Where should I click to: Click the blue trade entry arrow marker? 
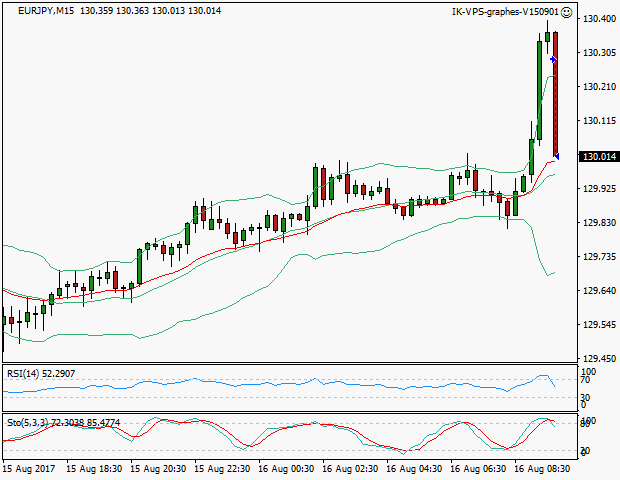coord(553,60)
